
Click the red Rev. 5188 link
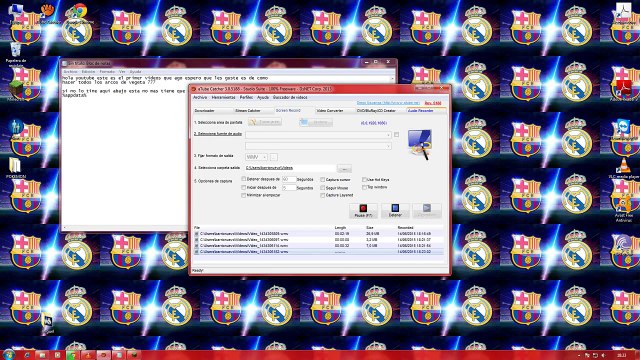tap(433, 103)
